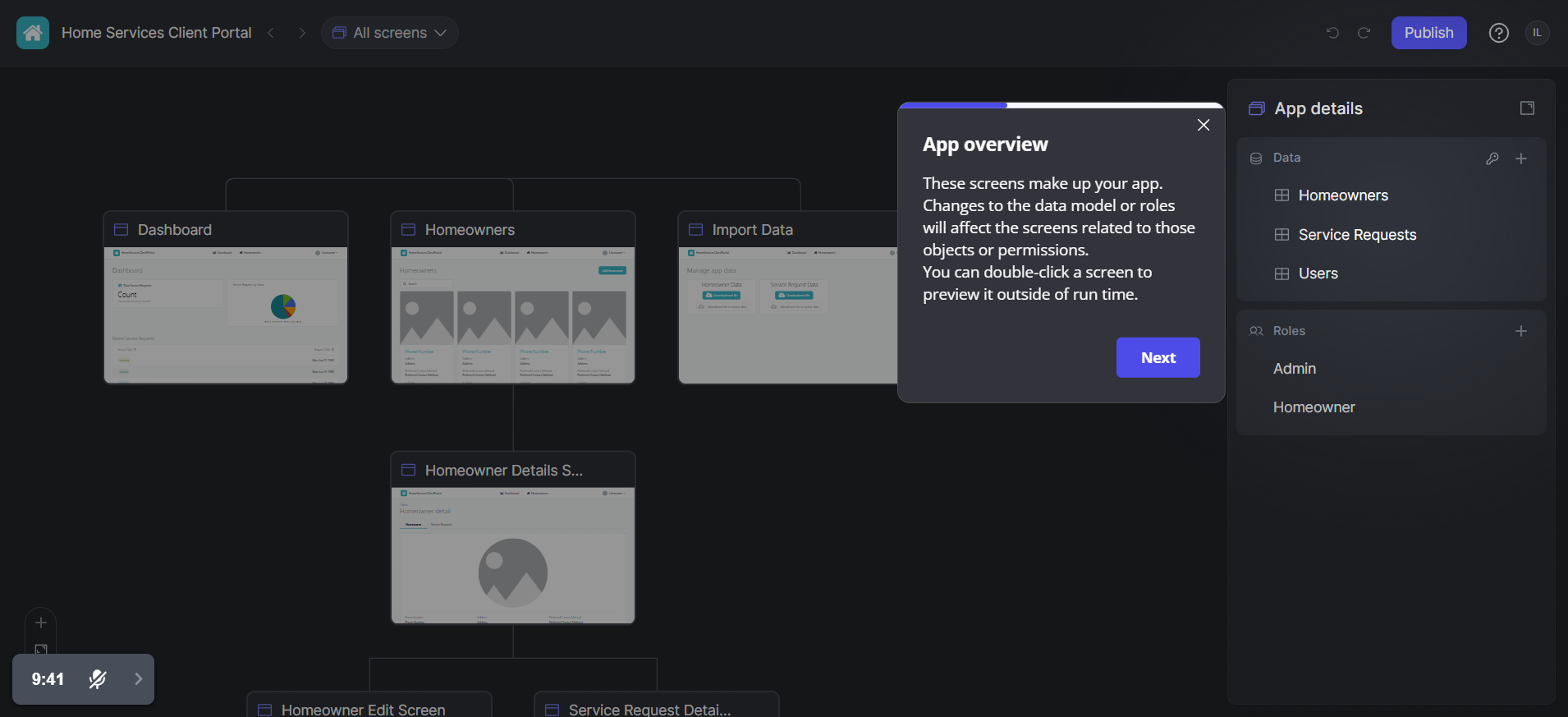This screenshot has height=717, width=1568.
Task: Toggle the muted microphone icon
Action: click(98, 679)
